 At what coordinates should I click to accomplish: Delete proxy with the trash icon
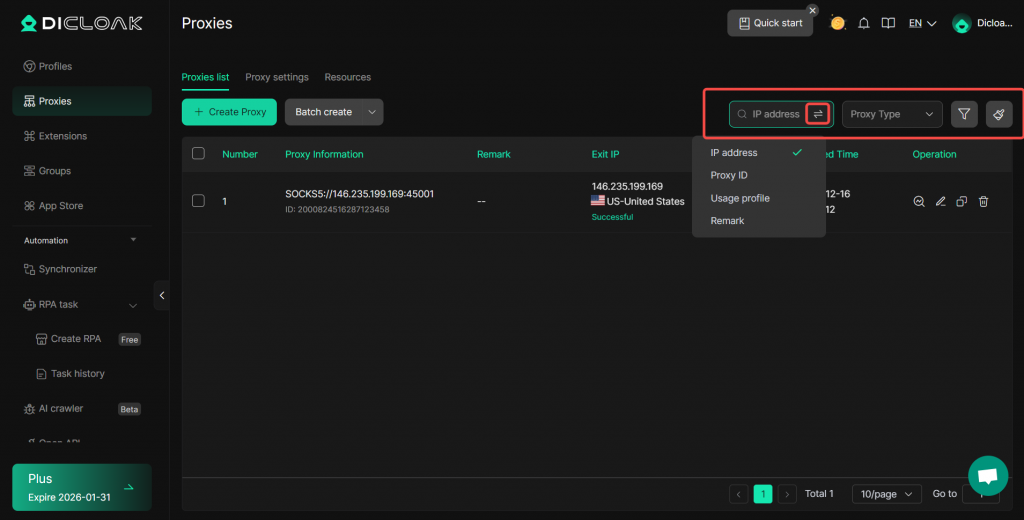(x=983, y=201)
